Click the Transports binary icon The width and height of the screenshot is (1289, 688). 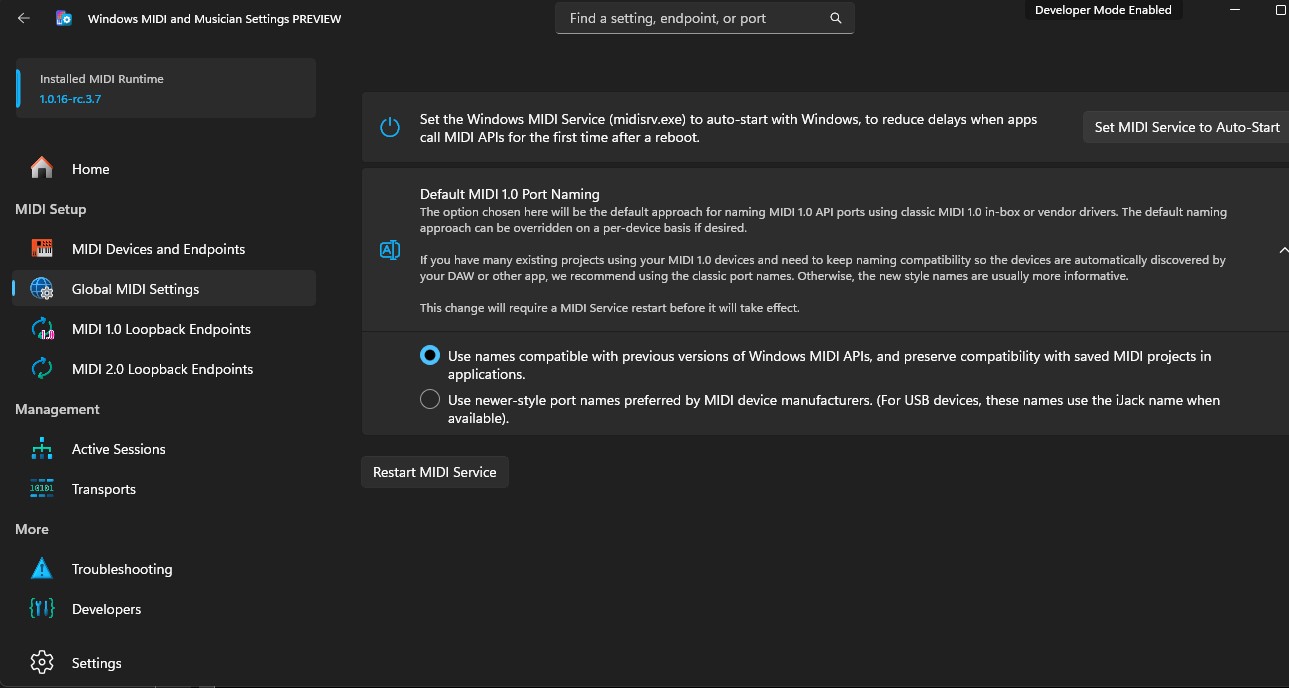point(42,489)
